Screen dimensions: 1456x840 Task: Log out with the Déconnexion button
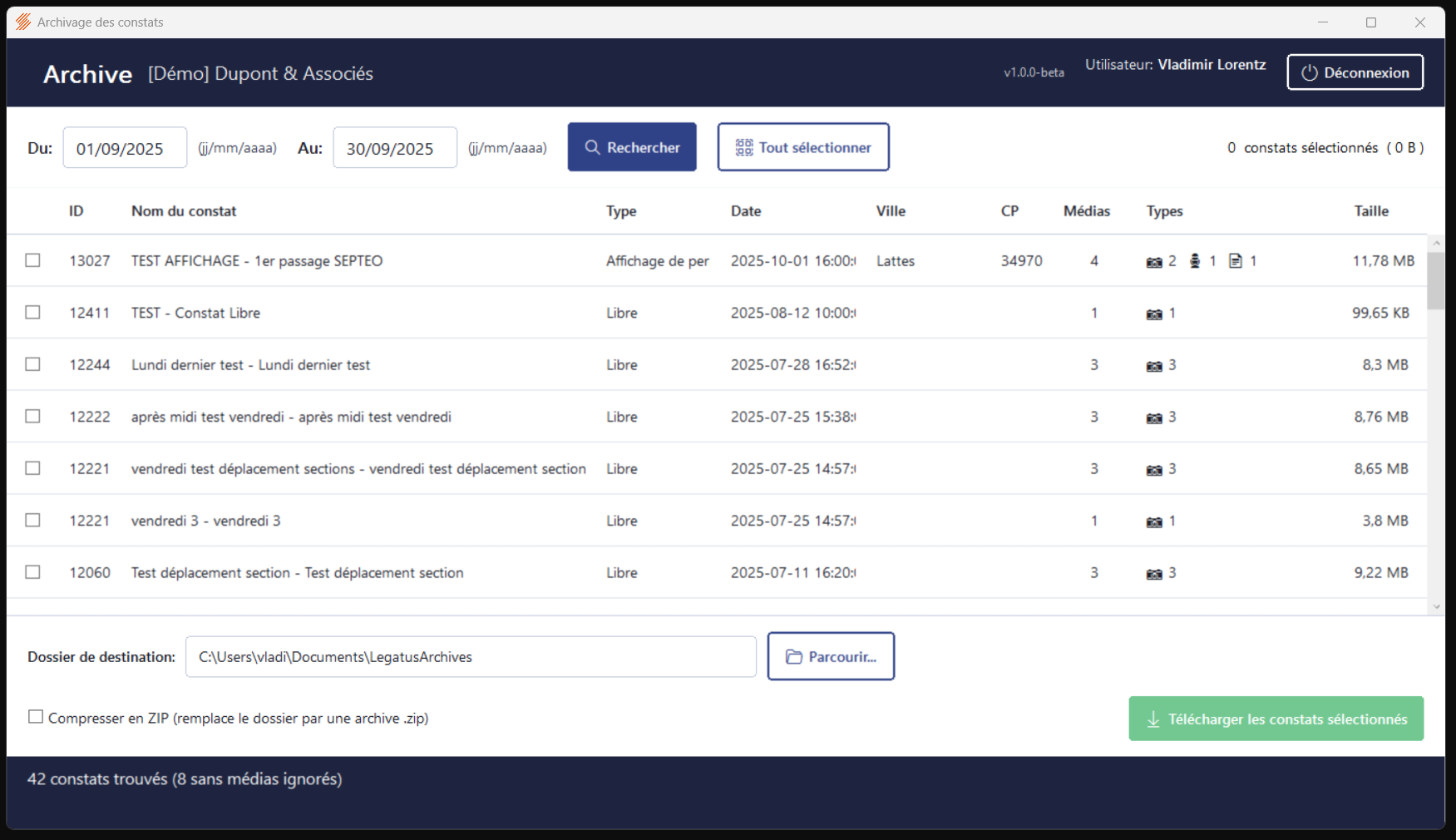[1355, 72]
